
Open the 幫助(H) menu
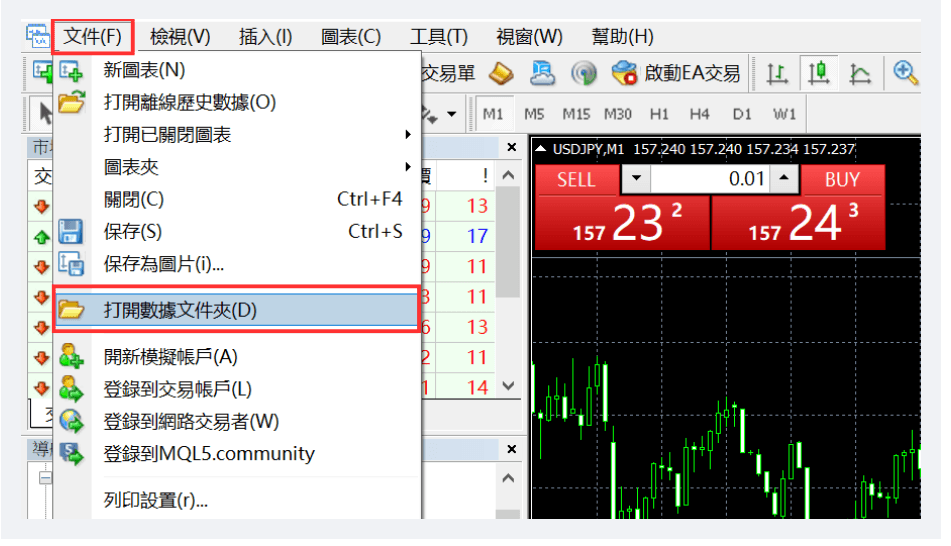[622, 37]
